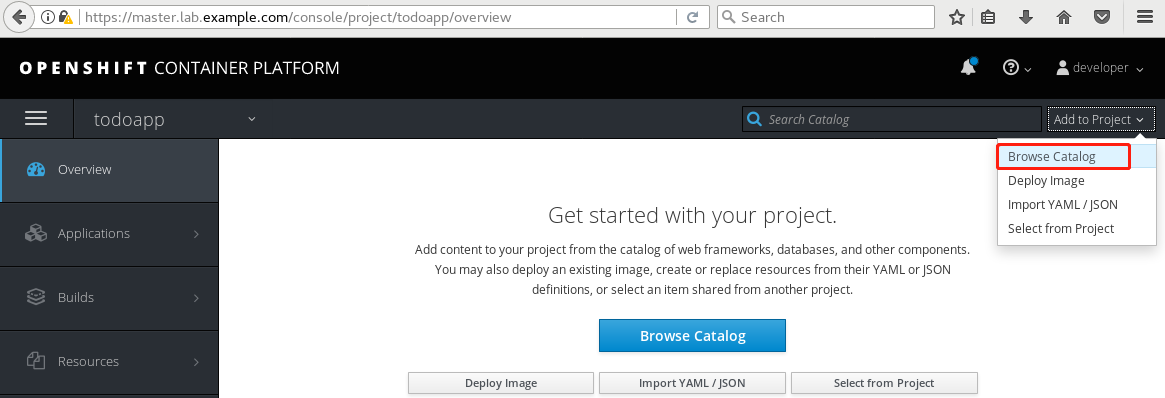Click the OpenShift Container Platform logo
1165x398 pixels.
tap(179, 68)
